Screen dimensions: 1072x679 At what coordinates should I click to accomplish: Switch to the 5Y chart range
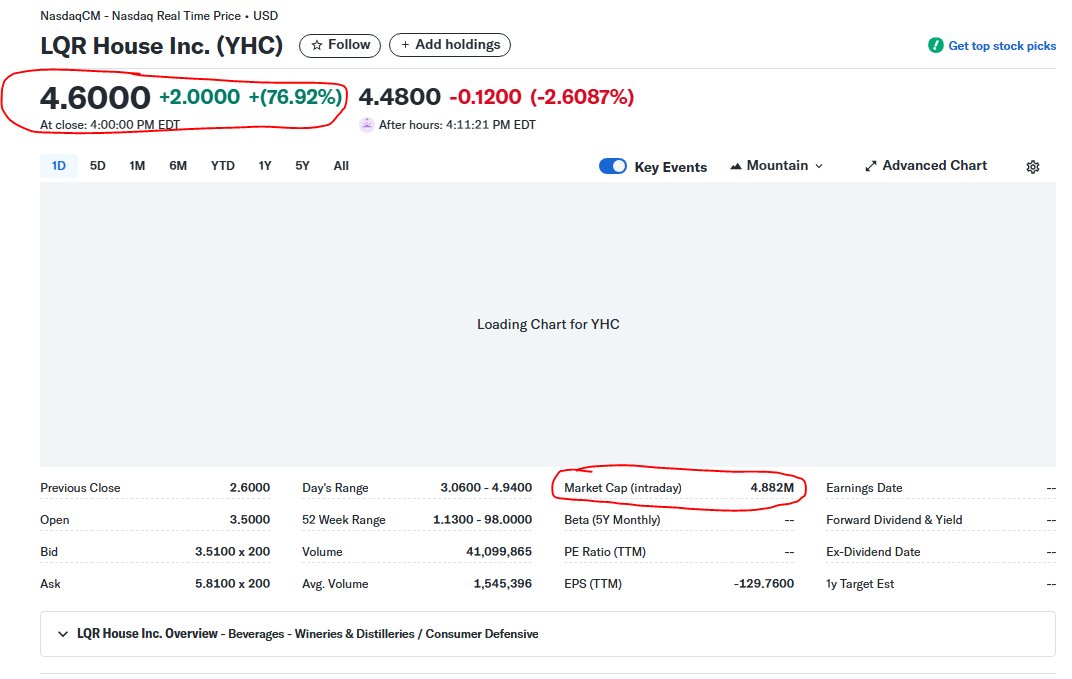pos(302,165)
